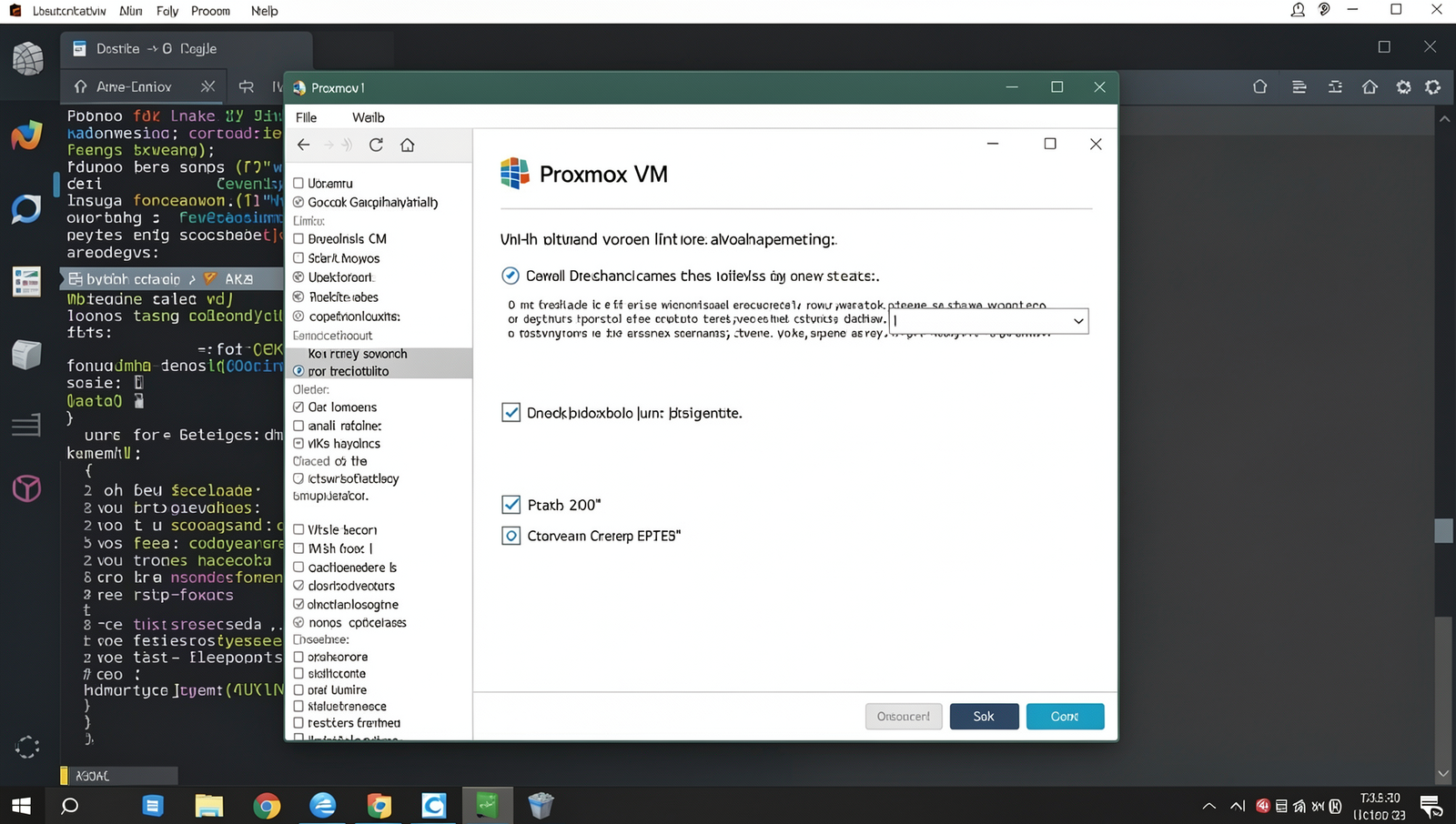Click the filled home icon in editor top-right toolbar
The height and width of the screenshot is (824, 1456).
1370,86
